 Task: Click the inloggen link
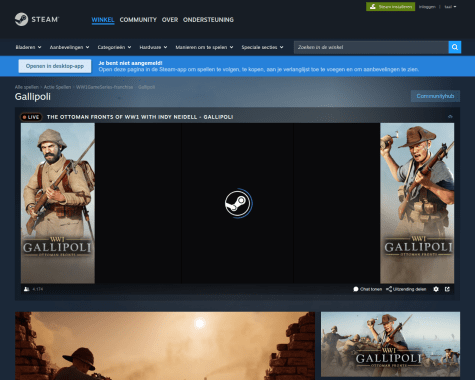427,7
